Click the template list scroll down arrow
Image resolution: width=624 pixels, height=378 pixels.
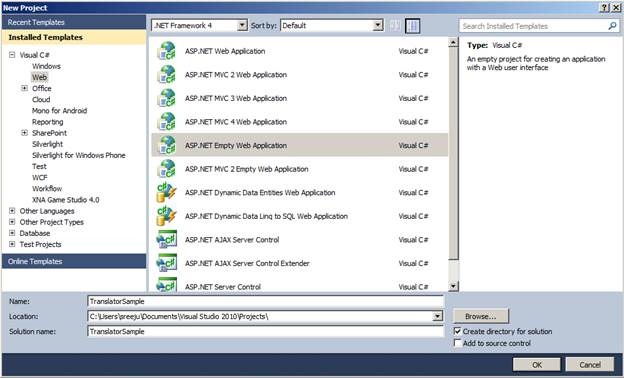point(453,286)
